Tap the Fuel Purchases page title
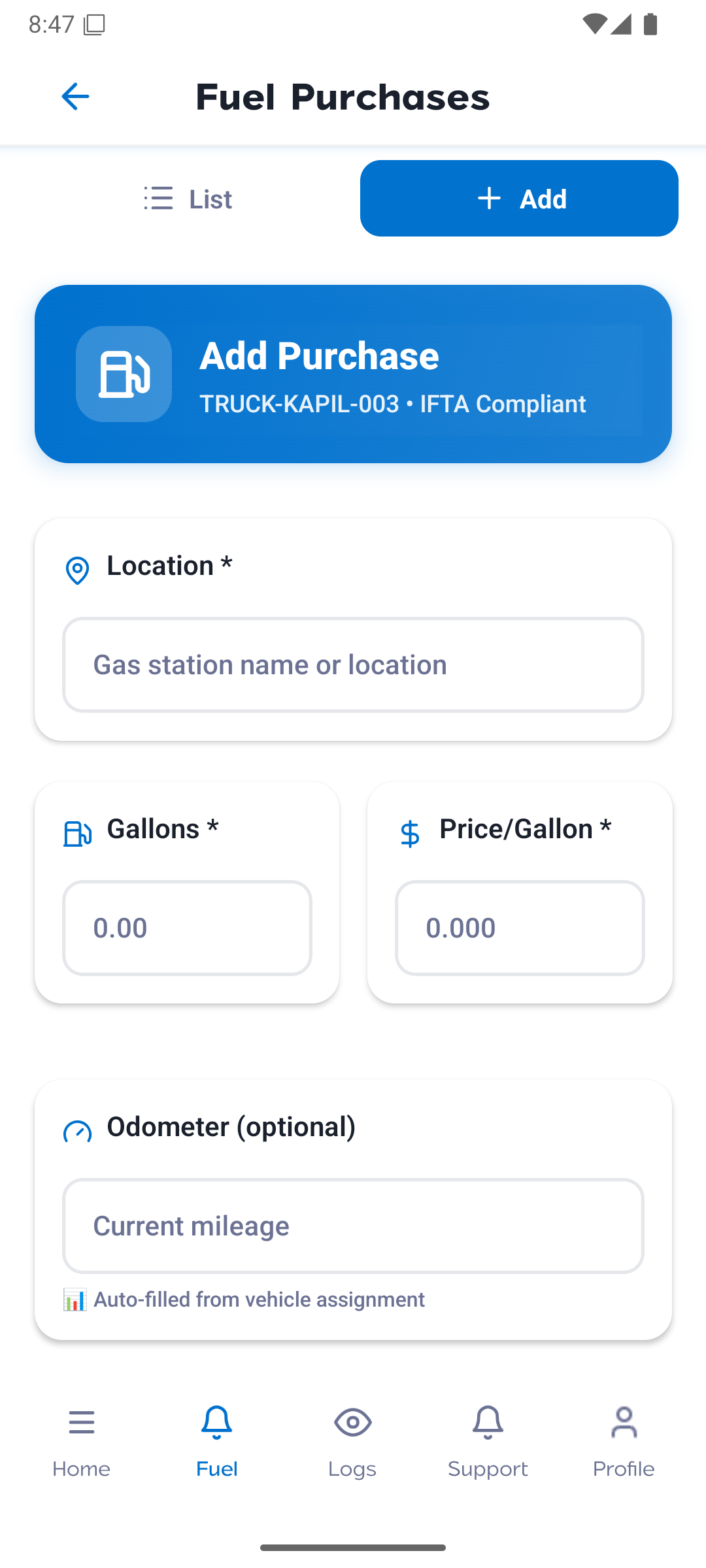 pyautogui.click(x=343, y=97)
